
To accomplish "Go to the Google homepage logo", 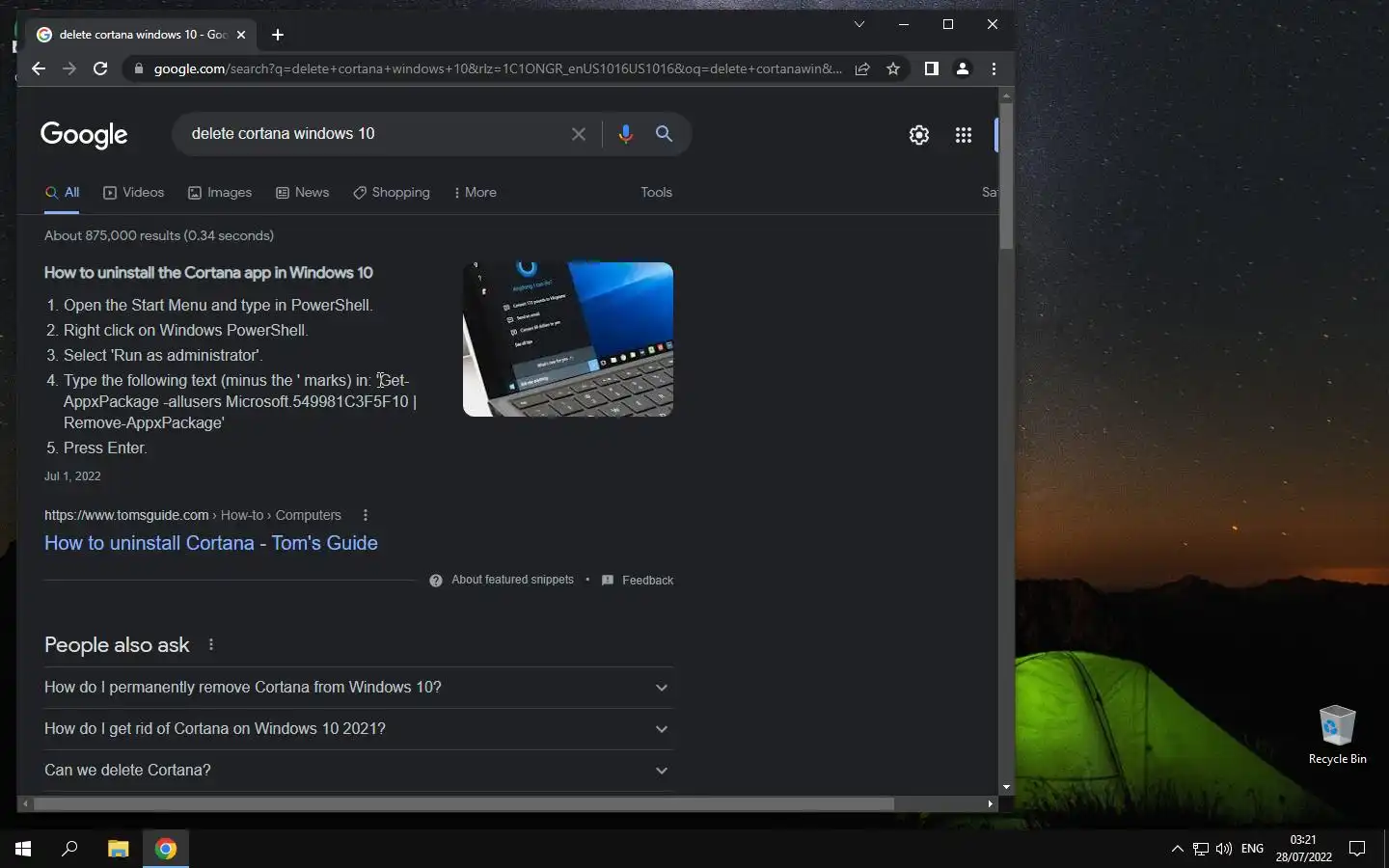I will pos(84,135).
